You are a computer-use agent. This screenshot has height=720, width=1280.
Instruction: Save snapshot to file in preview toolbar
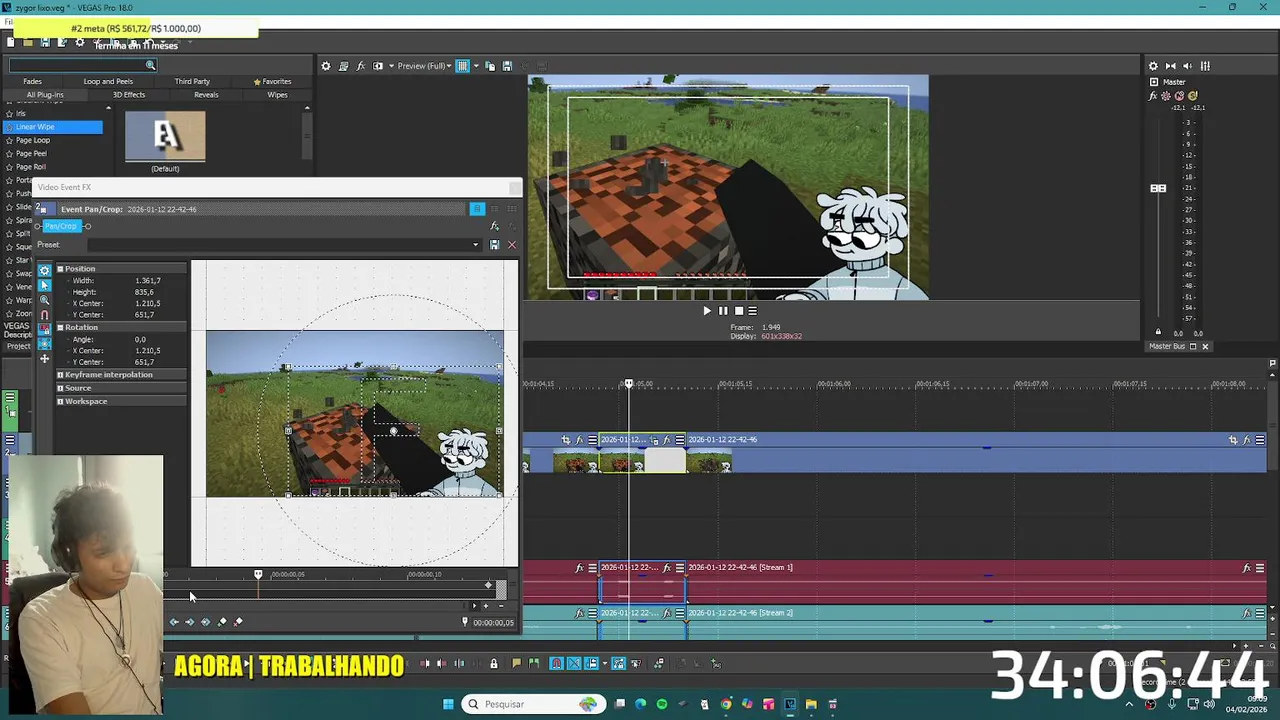[x=507, y=66]
